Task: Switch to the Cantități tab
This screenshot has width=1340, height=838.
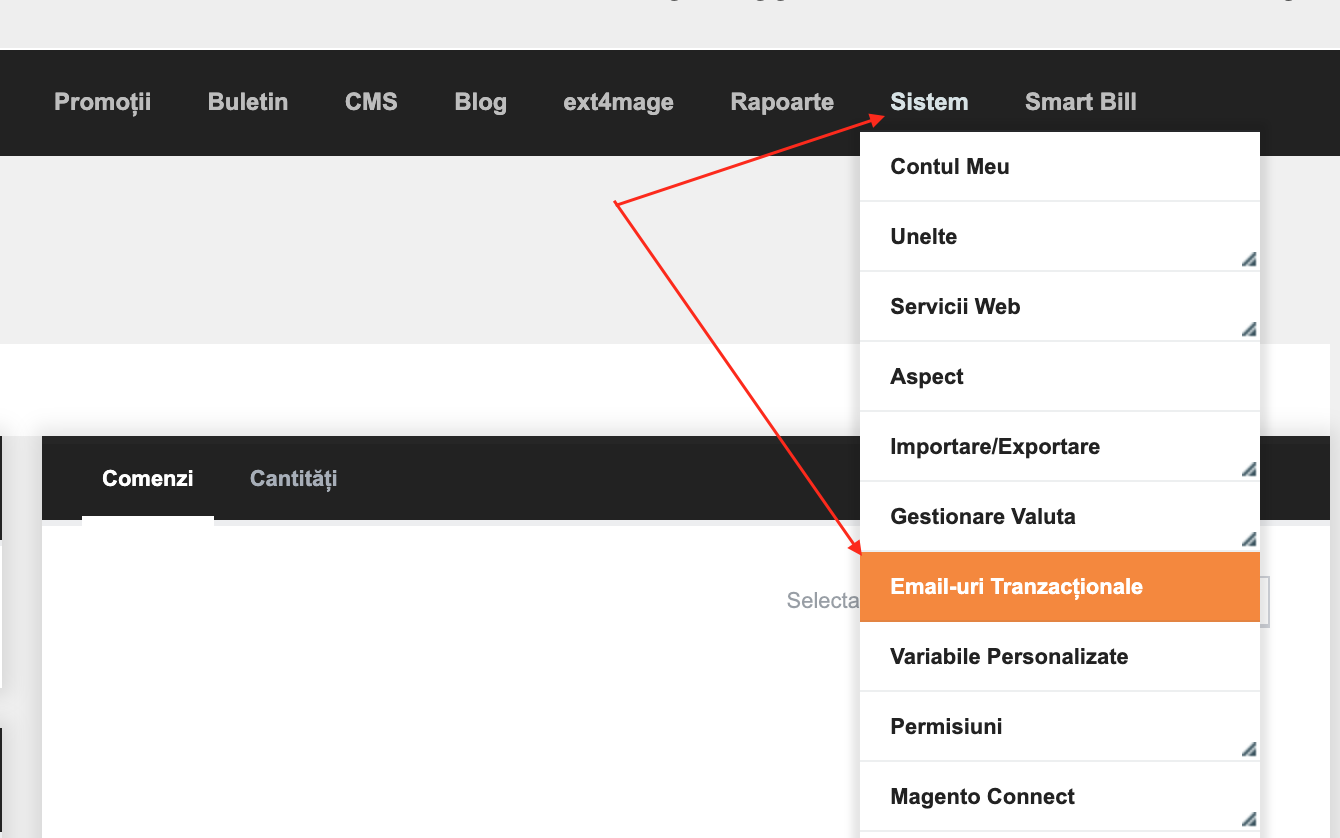Action: tap(293, 478)
